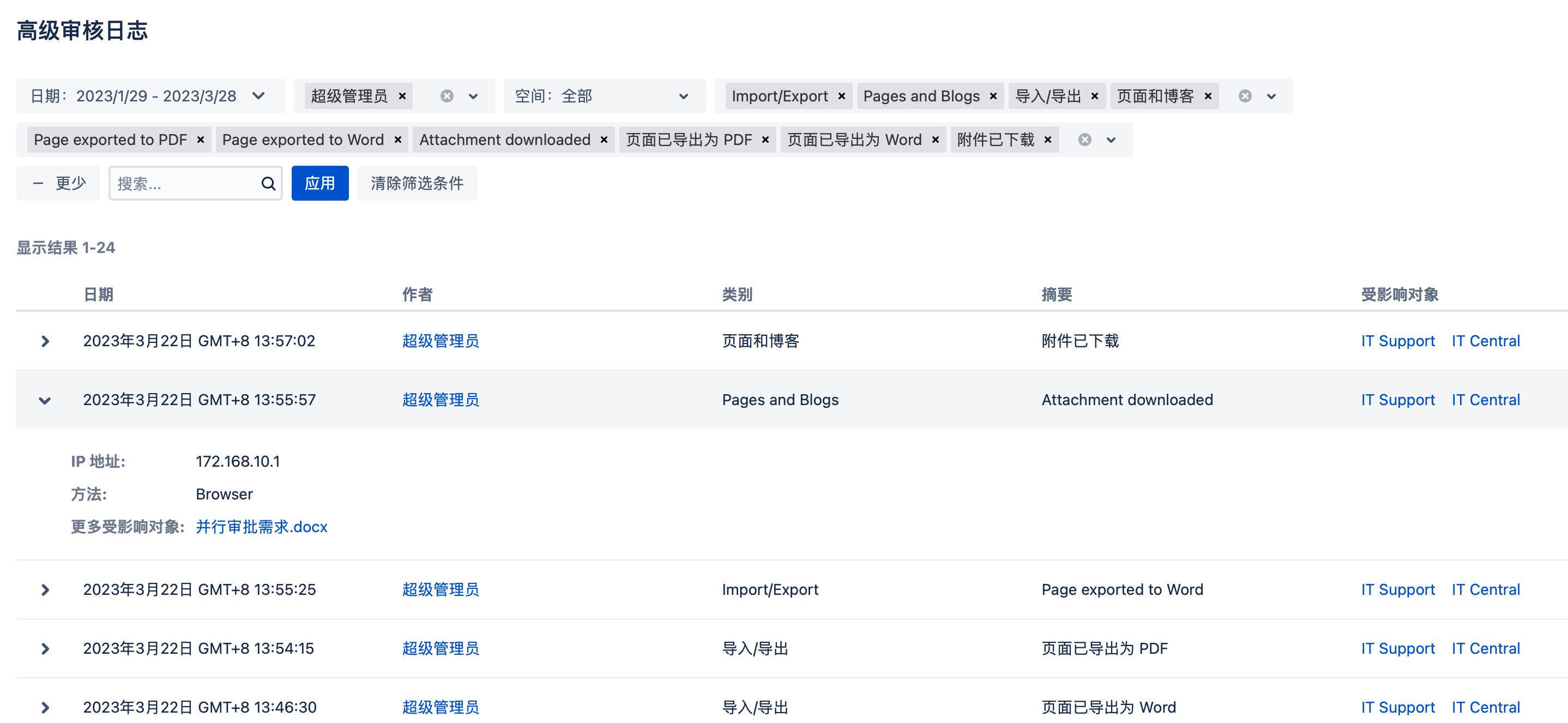Image resolution: width=1568 pixels, height=723 pixels.
Task: Remove the Import/Export category tag
Action: 841,96
